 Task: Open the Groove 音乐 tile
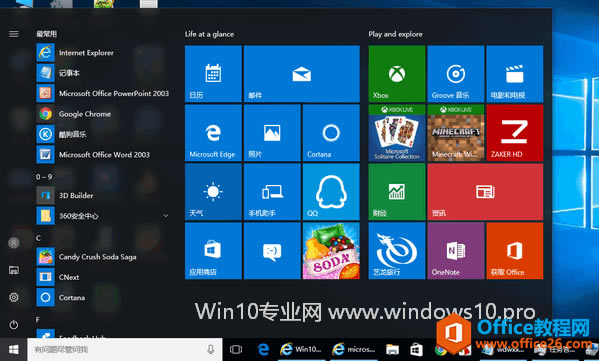point(456,74)
